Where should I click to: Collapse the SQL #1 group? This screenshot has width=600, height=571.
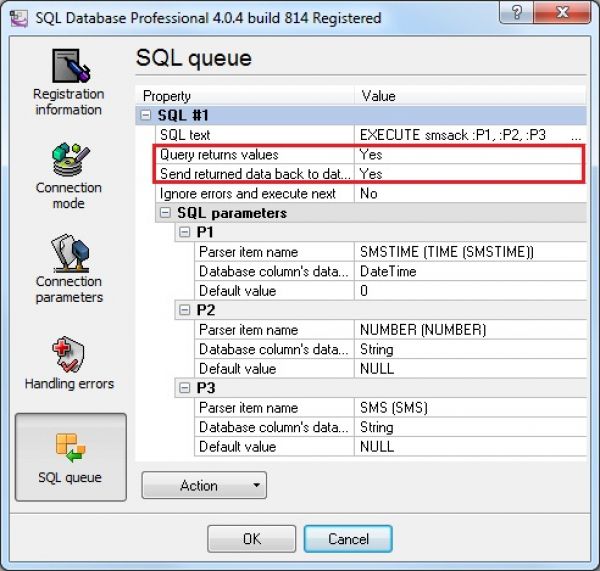tap(146, 115)
